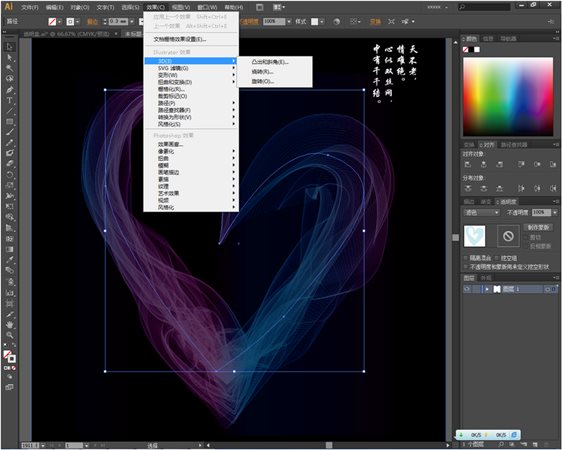Toggle the 挖空组 checkbox
Viewport: 562px width, 450px height.
pos(497,258)
